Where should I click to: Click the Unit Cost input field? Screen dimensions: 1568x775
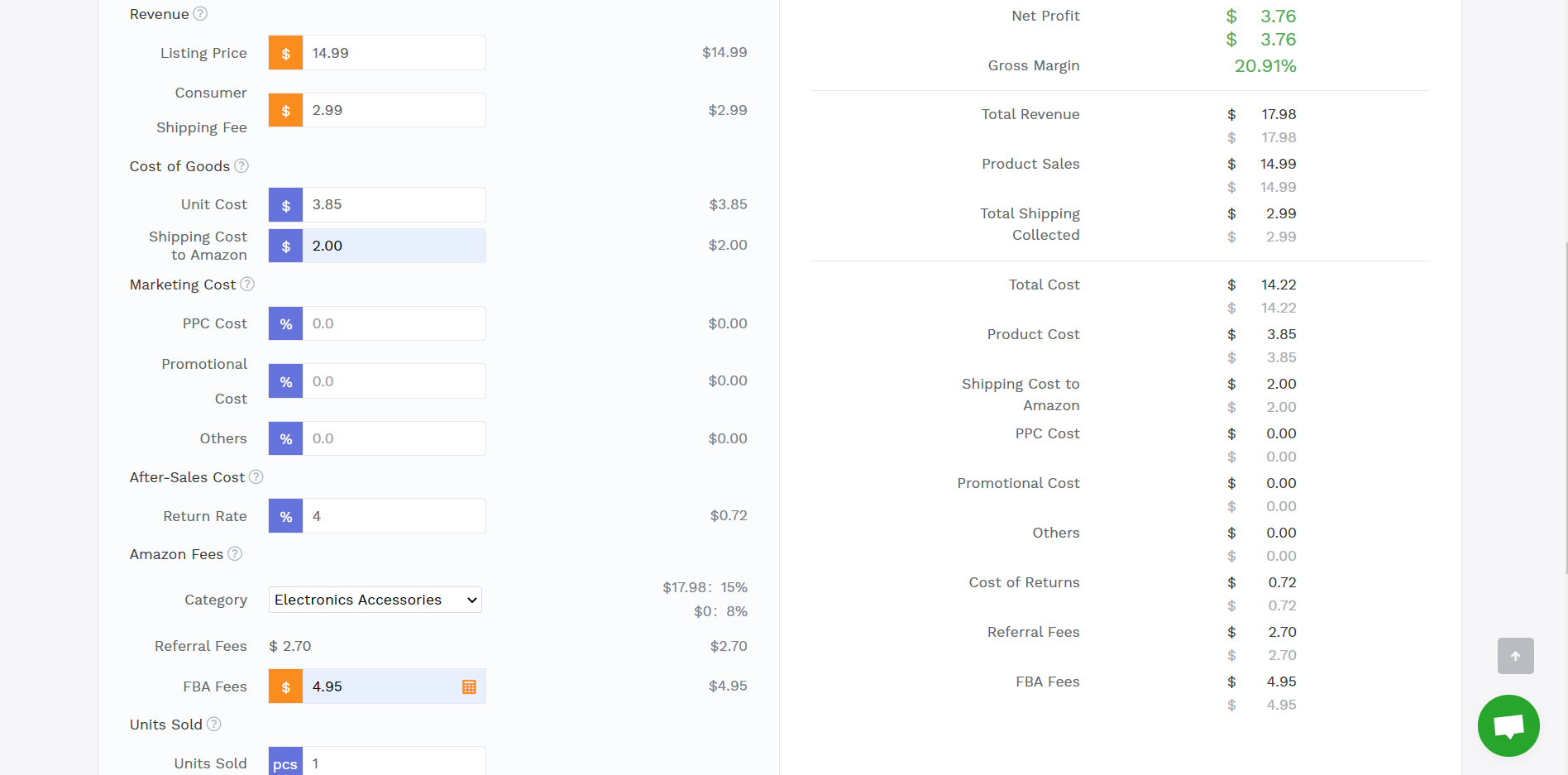pyautogui.click(x=394, y=205)
